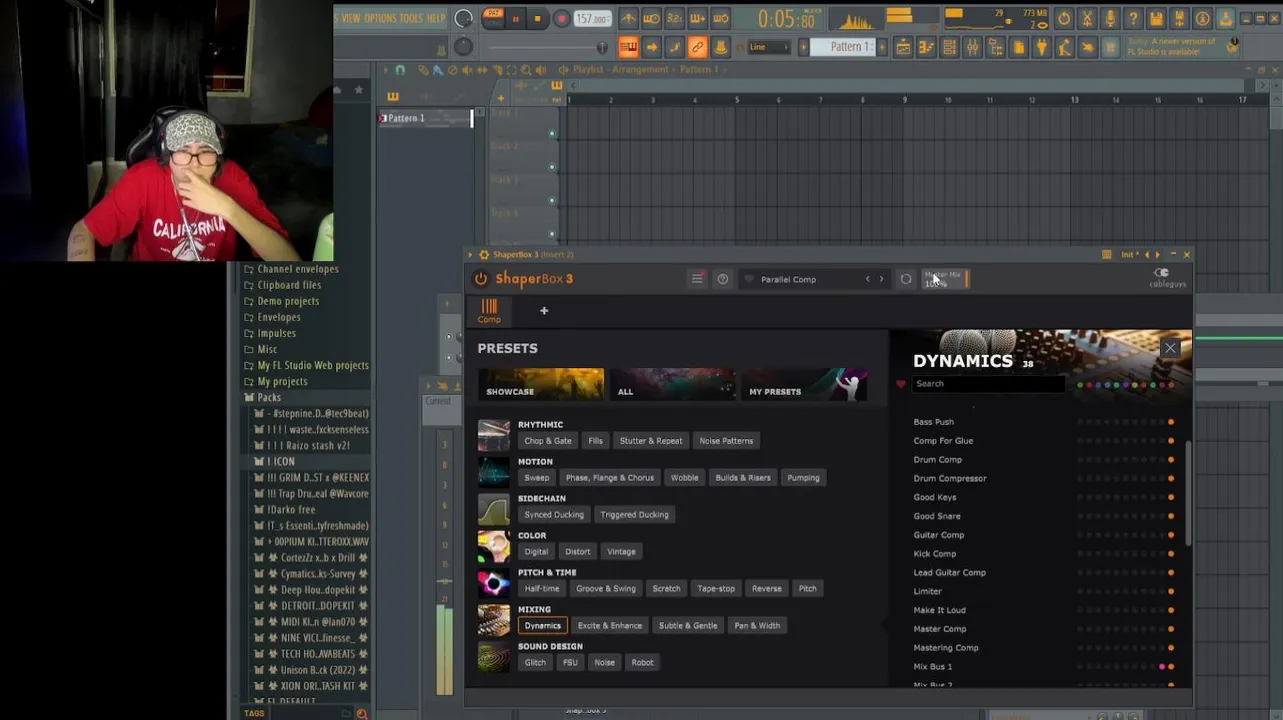
Task: Open the ALL presets thumbnail
Action: point(673,384)
